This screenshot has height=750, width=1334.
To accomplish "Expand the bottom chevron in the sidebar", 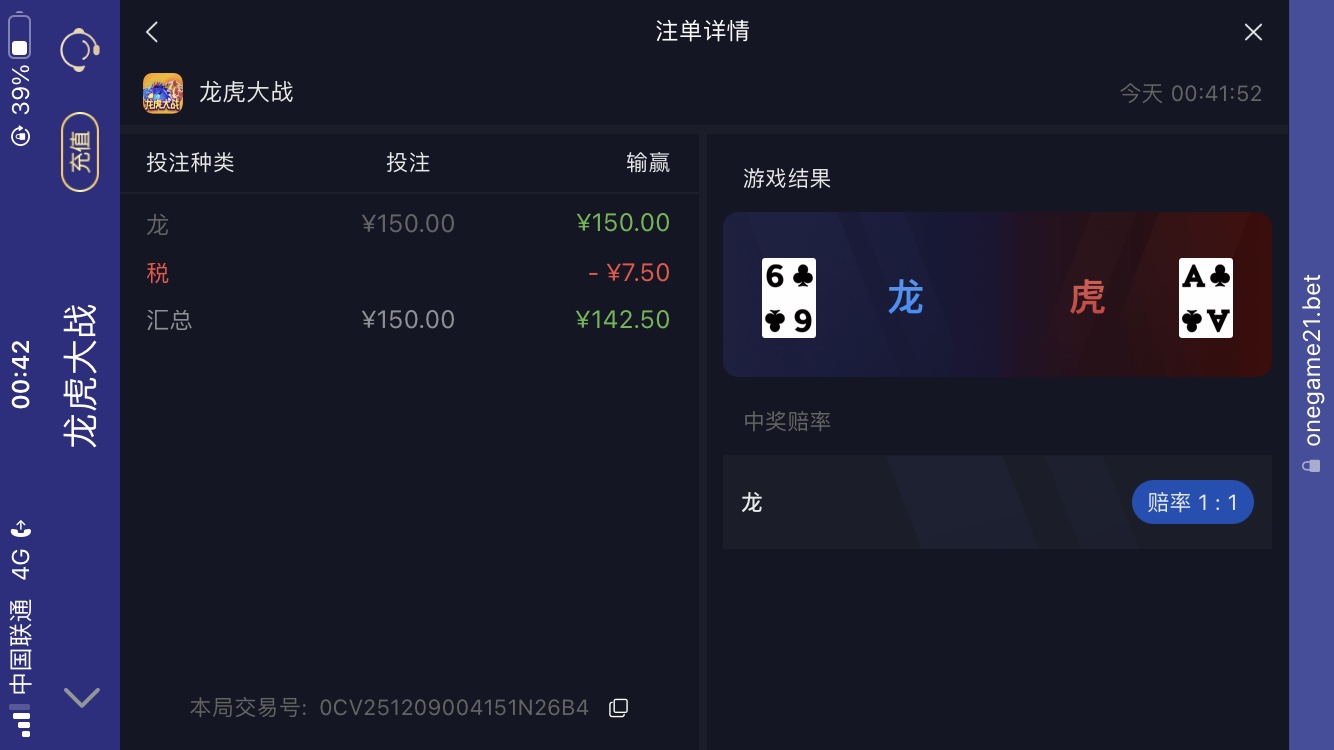I will pyautogui.click(x=81, y=697).
